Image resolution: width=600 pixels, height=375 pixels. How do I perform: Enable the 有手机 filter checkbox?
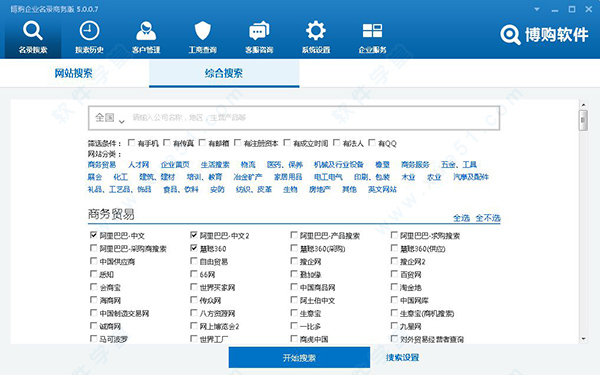(x=131, y=143)
